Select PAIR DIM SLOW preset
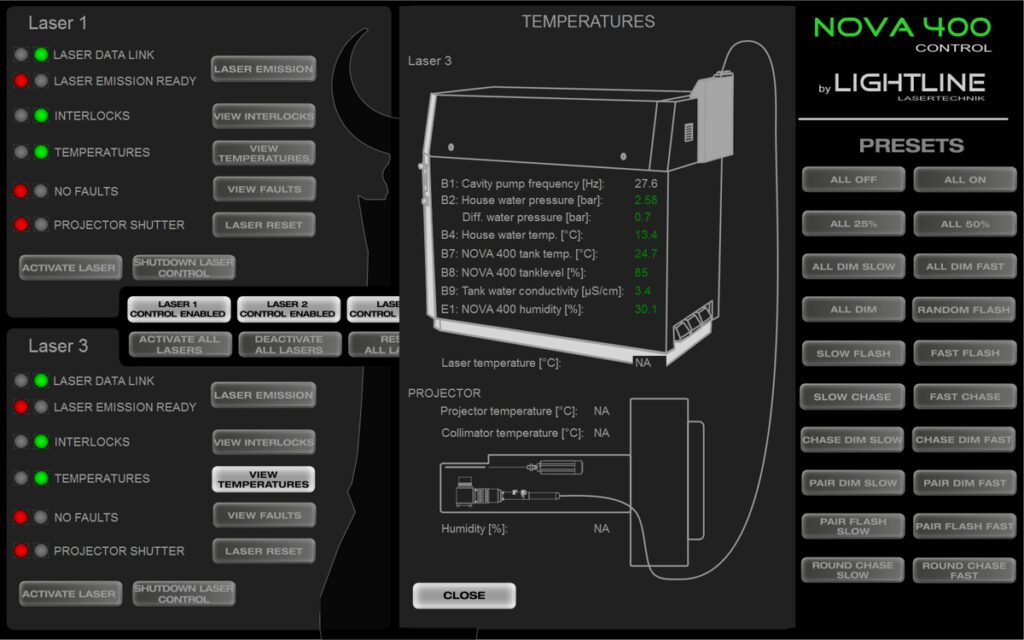The width and height of the screenshot is (1024, 640). [x=853, y=483]
